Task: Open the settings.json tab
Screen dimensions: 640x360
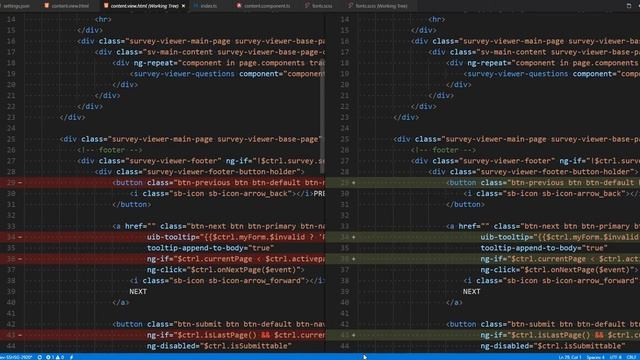Action: tap(16, 6)
